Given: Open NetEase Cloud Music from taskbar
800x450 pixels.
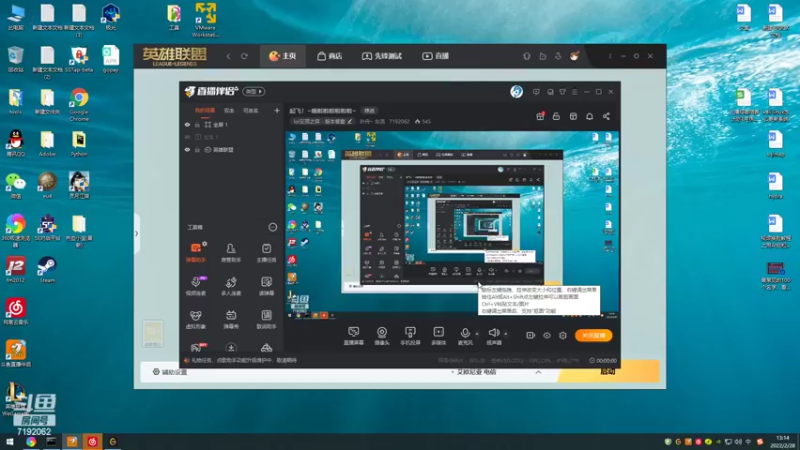Looking at the screenshot, I should (x=92, y=442).
